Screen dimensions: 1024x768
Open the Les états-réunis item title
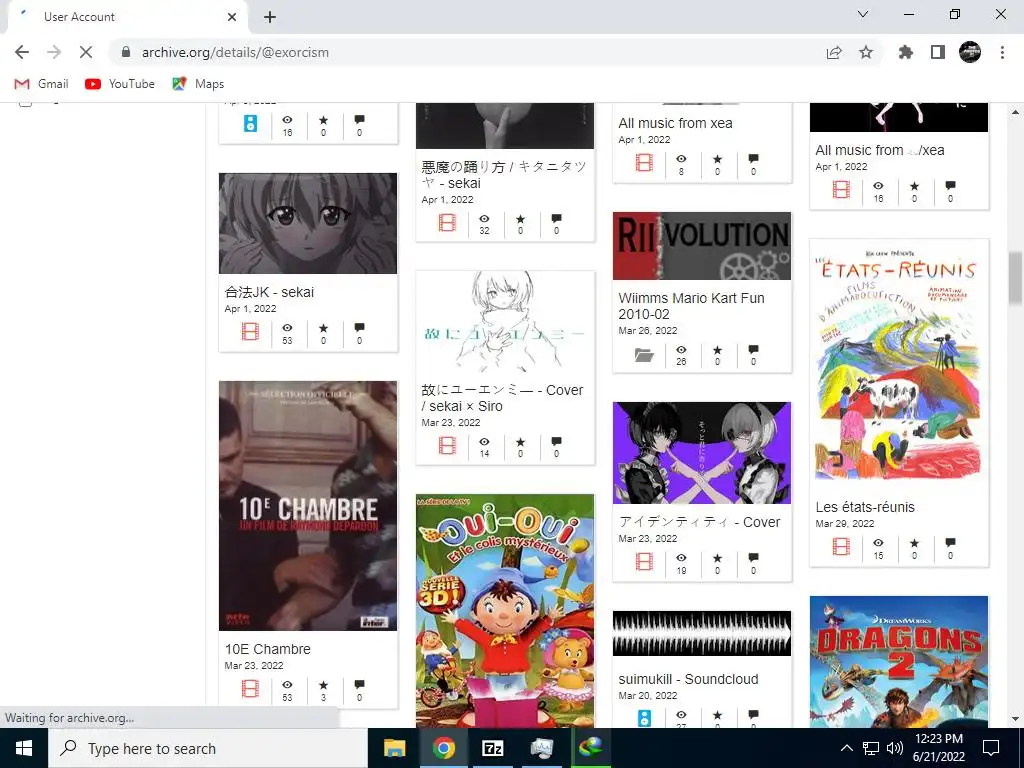pos(865,507)
